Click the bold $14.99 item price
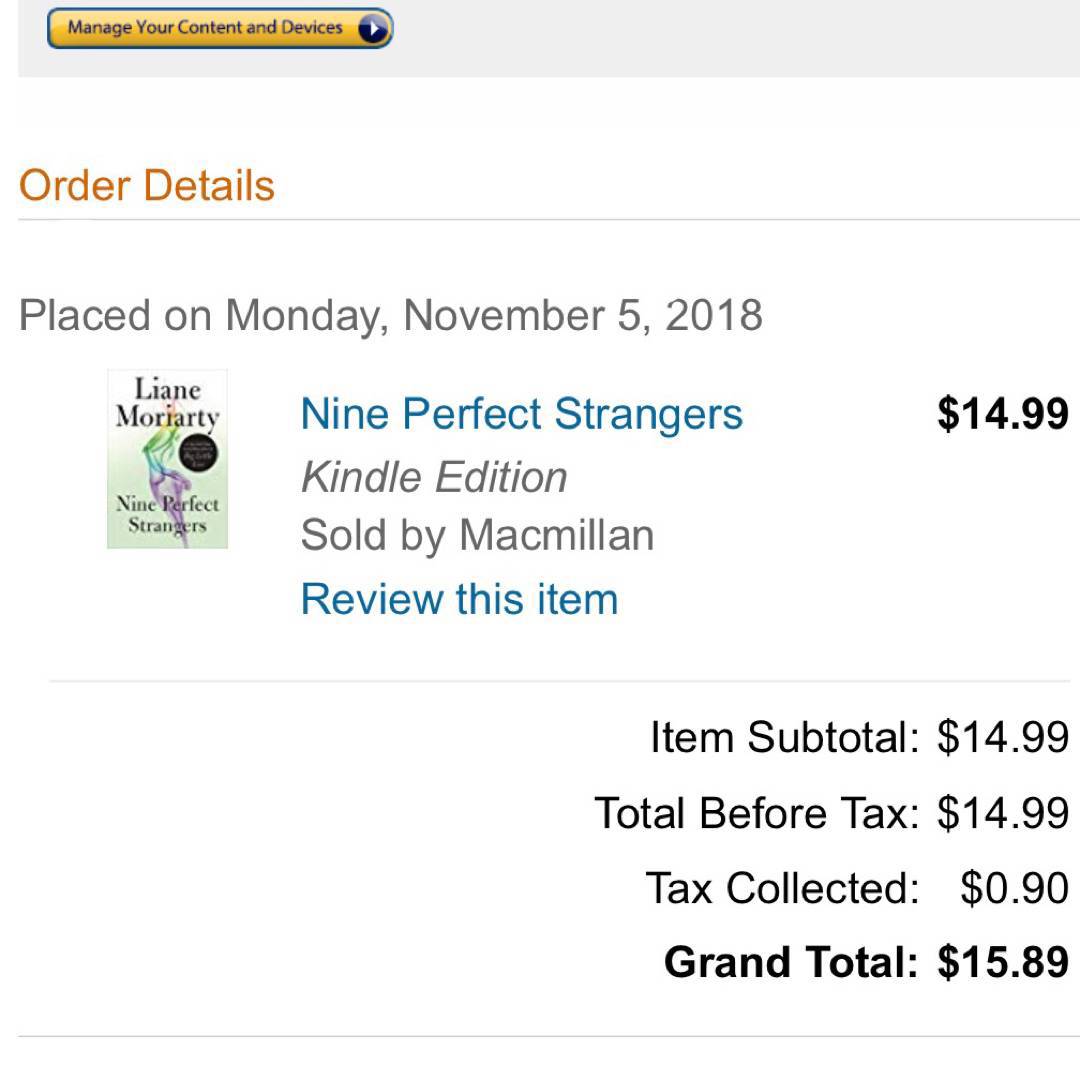1080x1080 pixels. [1002, 414]
